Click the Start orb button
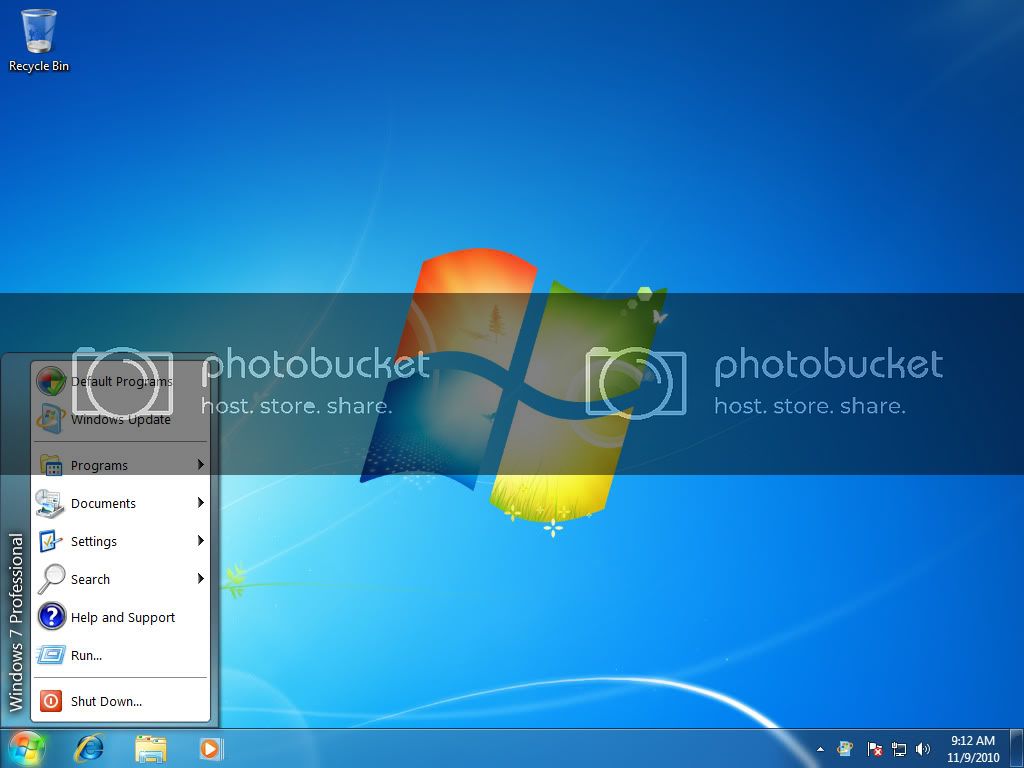 coord(27,748)
